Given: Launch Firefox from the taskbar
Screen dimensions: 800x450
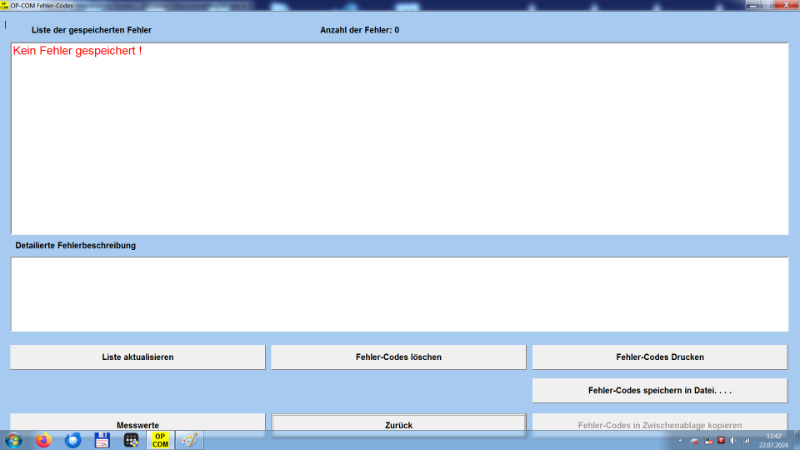Looking at the screenshot, I should click(x=43, y=440).
